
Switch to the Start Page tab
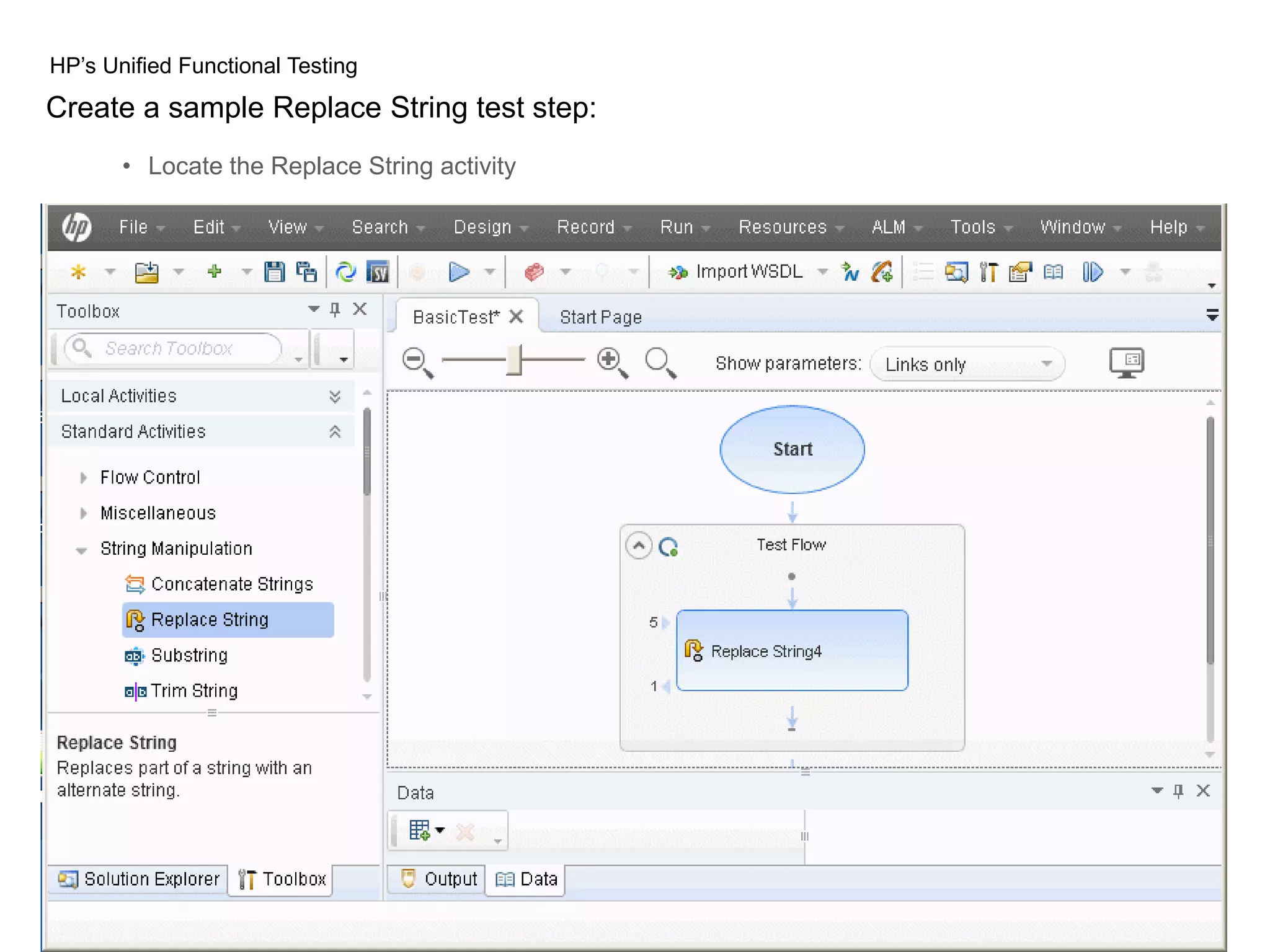(601, 317)
